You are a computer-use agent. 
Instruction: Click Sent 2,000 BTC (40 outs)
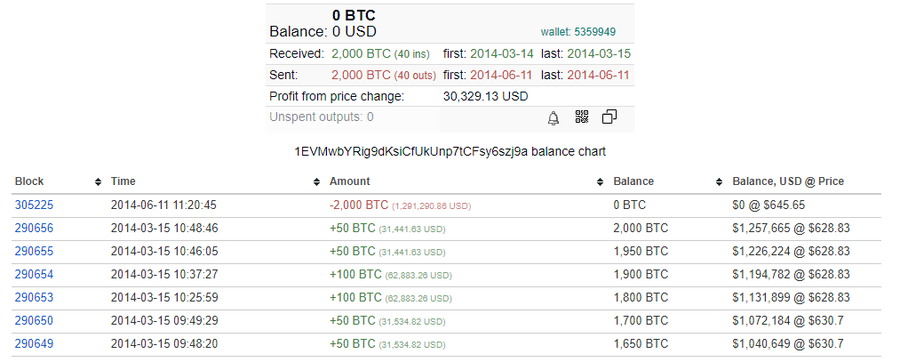click(383, 75)
